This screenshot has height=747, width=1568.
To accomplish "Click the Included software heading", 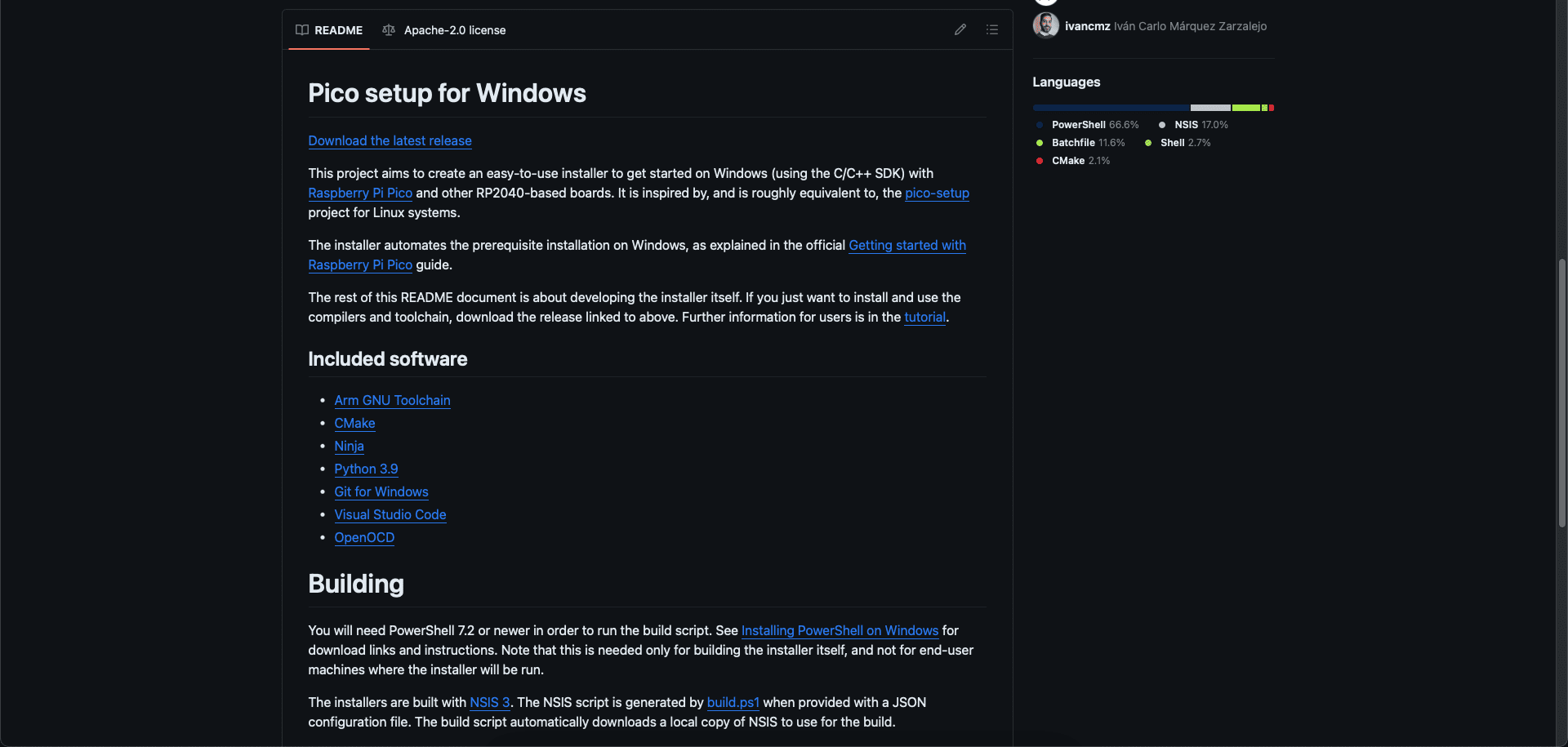I will pyautogui.click(x=387, y=359).
